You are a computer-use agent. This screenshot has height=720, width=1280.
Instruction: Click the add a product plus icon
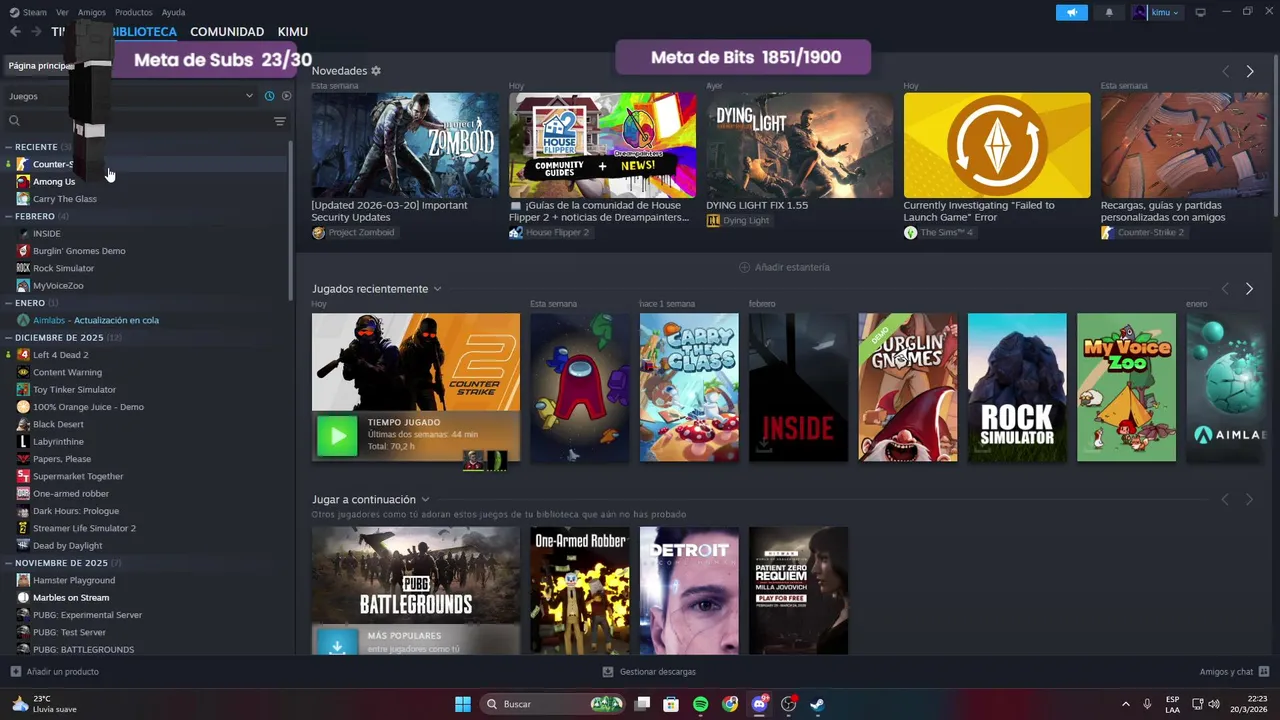click(x=15, y=672)
